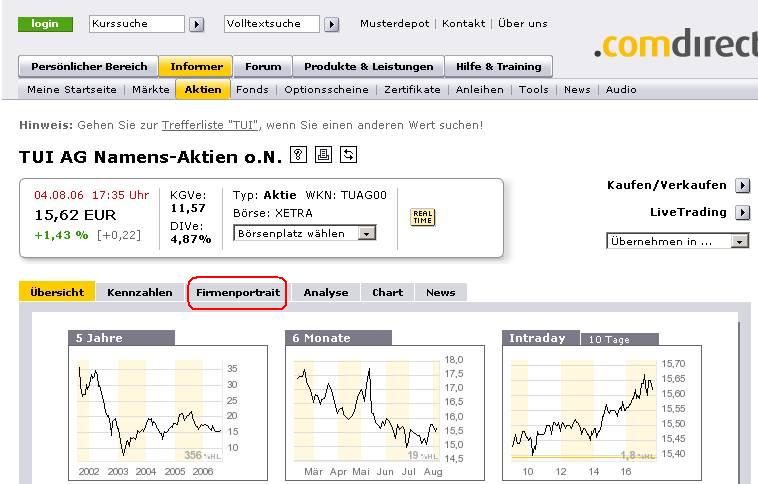Go to Optionsscheine submenu
The height and width of the screenshot is (484, 758).
tap(326, 89)
